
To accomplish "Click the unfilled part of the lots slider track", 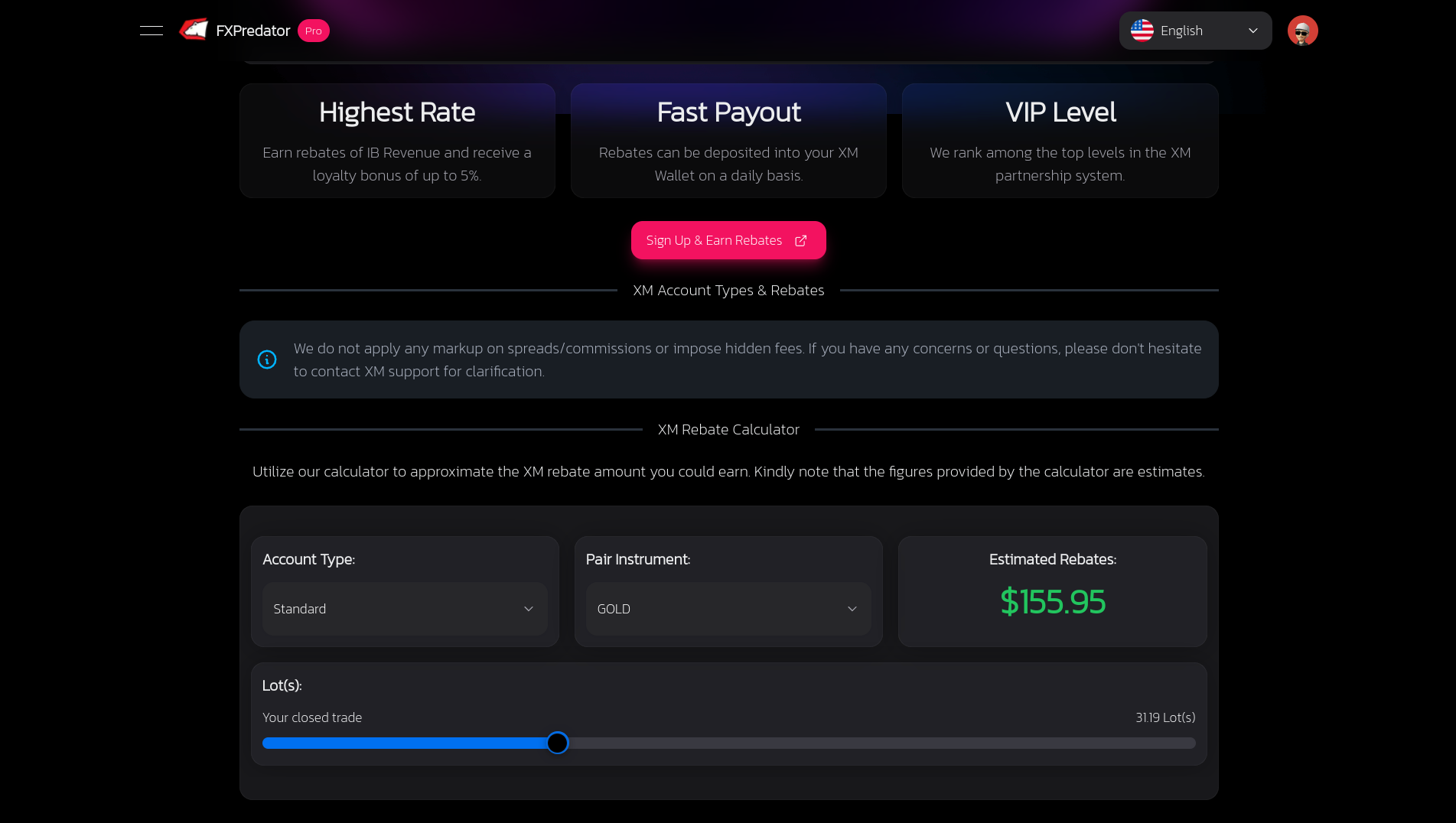I will (881, 743).
